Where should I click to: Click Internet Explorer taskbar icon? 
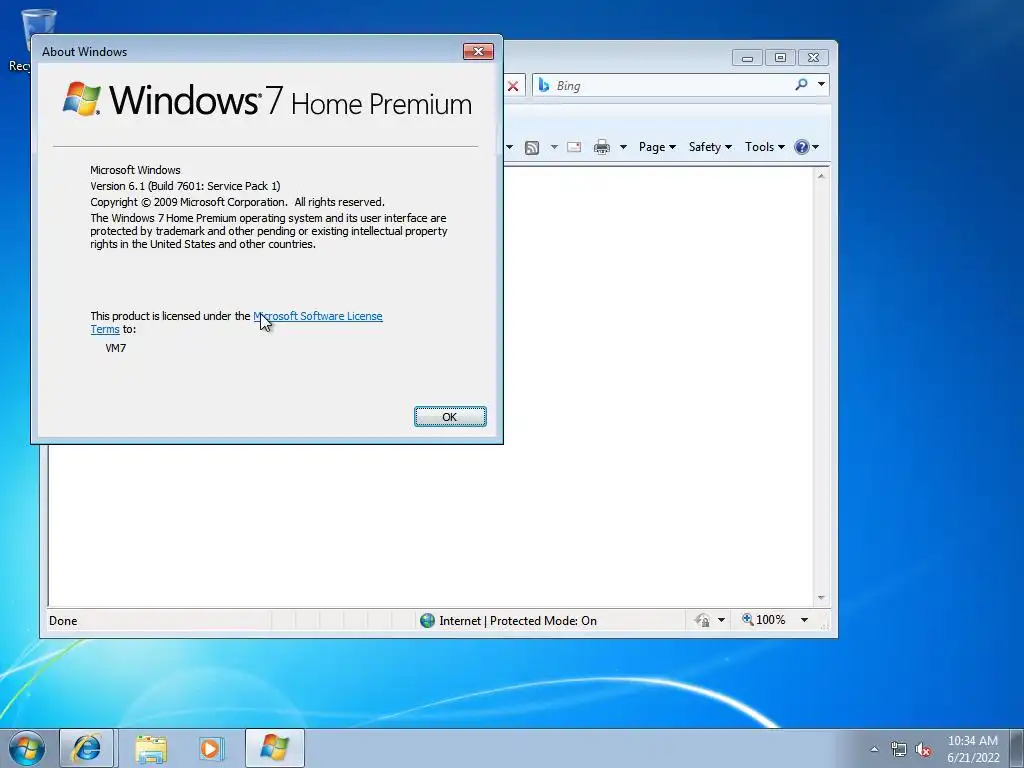pyautogui.click(x=87, y=748)
